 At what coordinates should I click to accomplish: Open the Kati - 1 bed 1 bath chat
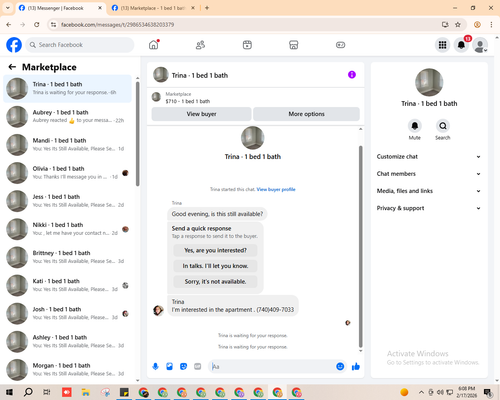coord(67,285)
